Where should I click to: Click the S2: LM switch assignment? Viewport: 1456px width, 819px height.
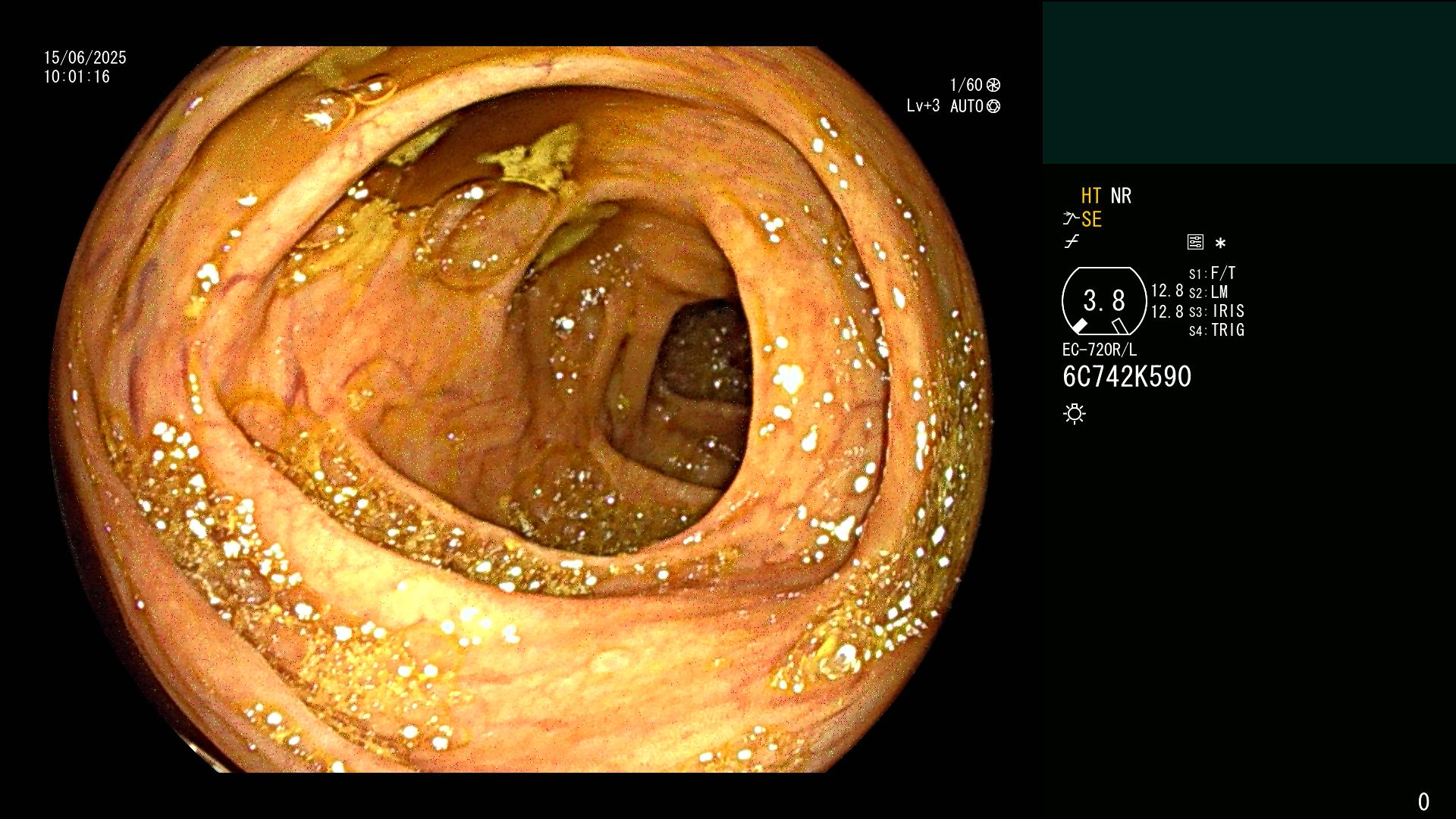coord(1209,292)
